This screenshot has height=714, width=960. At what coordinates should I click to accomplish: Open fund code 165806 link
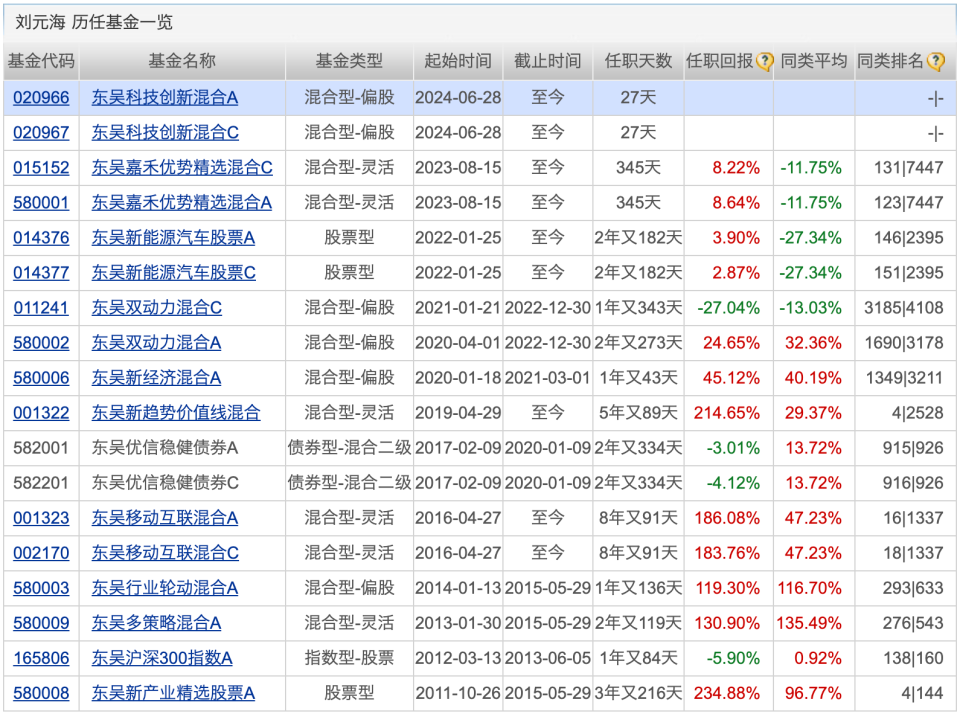(41, 658)
